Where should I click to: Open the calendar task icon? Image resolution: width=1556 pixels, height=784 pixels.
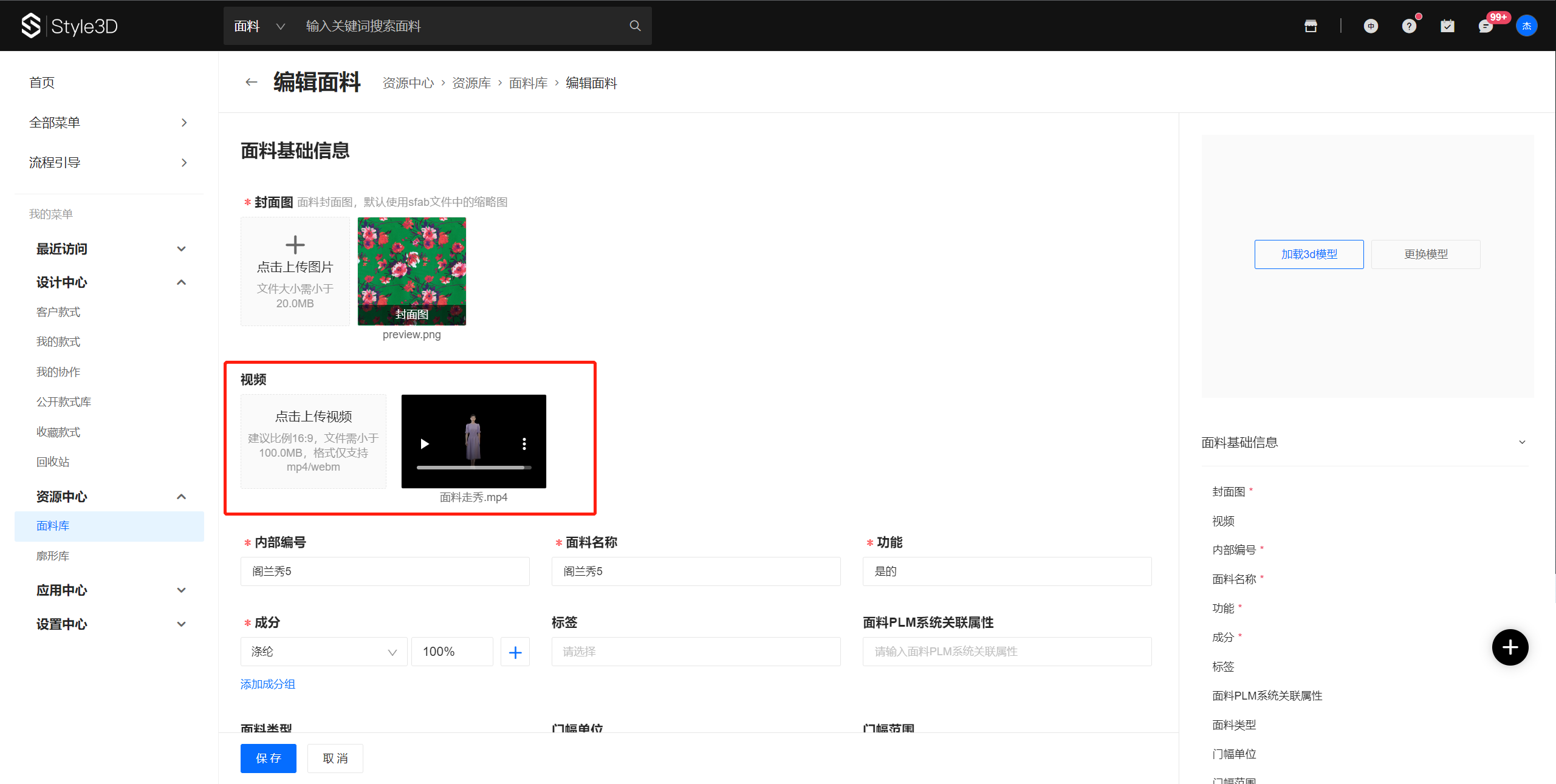(x=1447, y=26)
